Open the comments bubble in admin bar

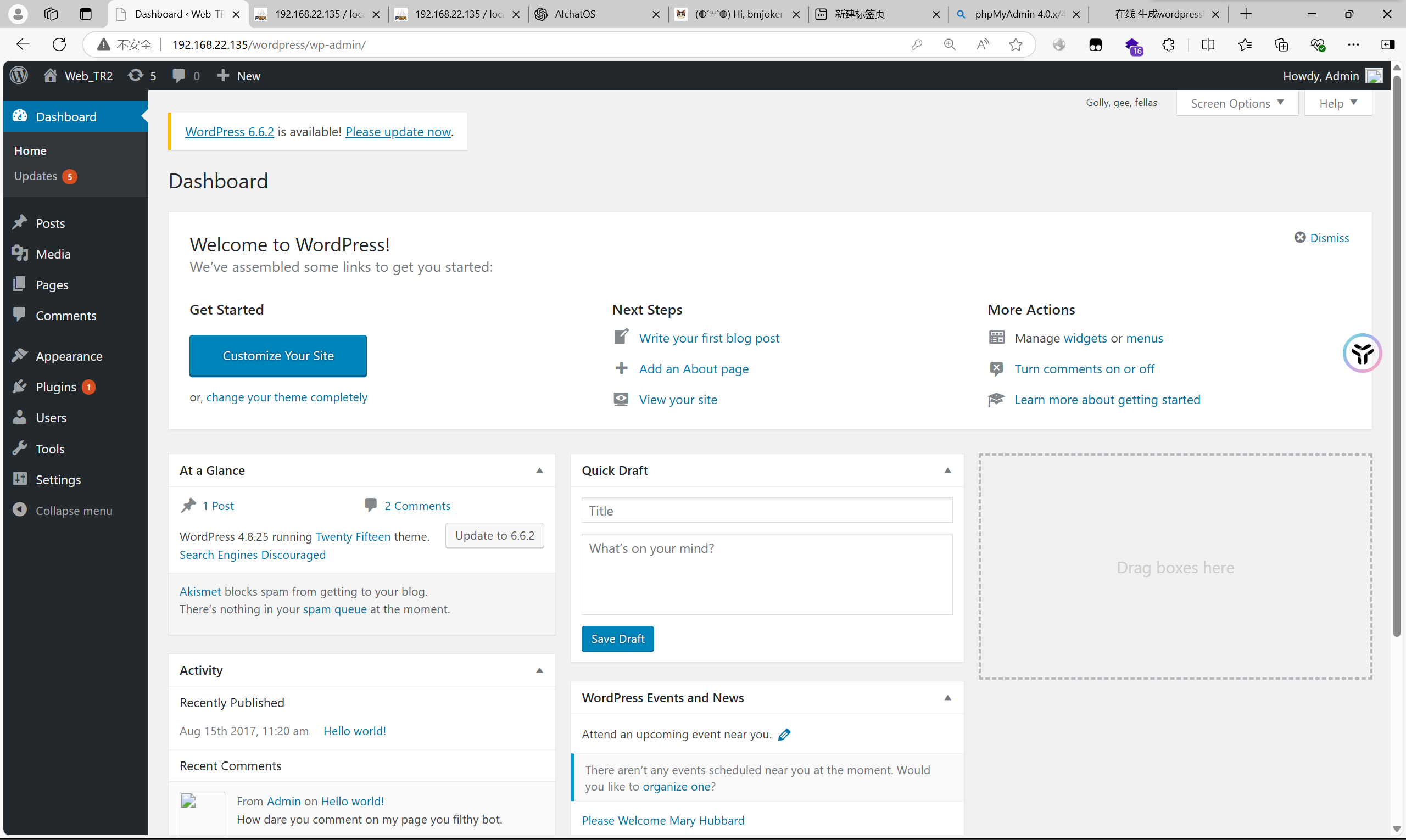(x=186, y=76)
